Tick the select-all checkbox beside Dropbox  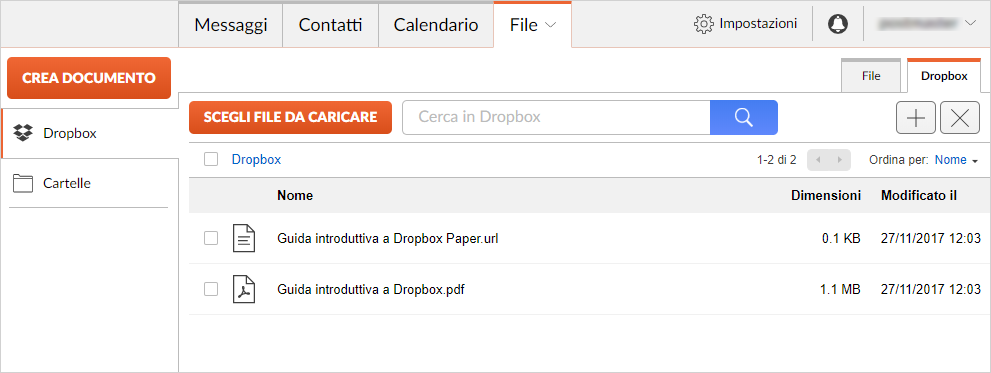211,159
